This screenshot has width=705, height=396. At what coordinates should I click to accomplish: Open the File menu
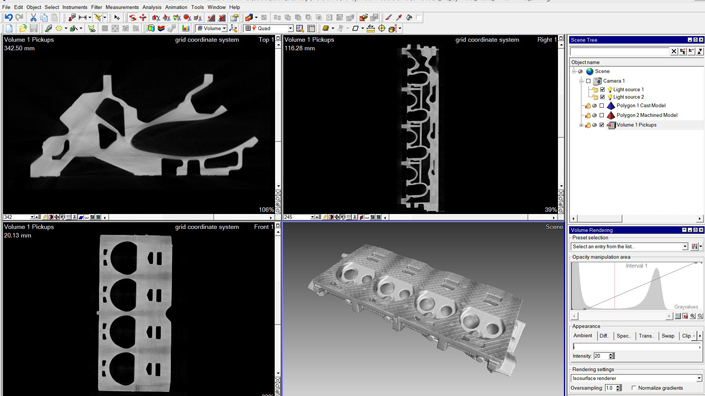tap(6, 7)
